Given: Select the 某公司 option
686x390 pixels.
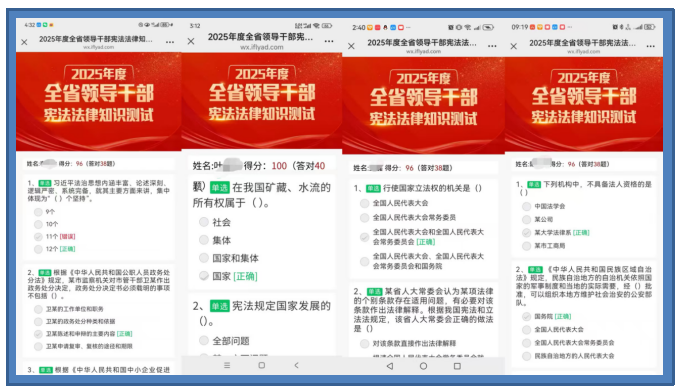Looking at the screenshot, I should [538, 219].
